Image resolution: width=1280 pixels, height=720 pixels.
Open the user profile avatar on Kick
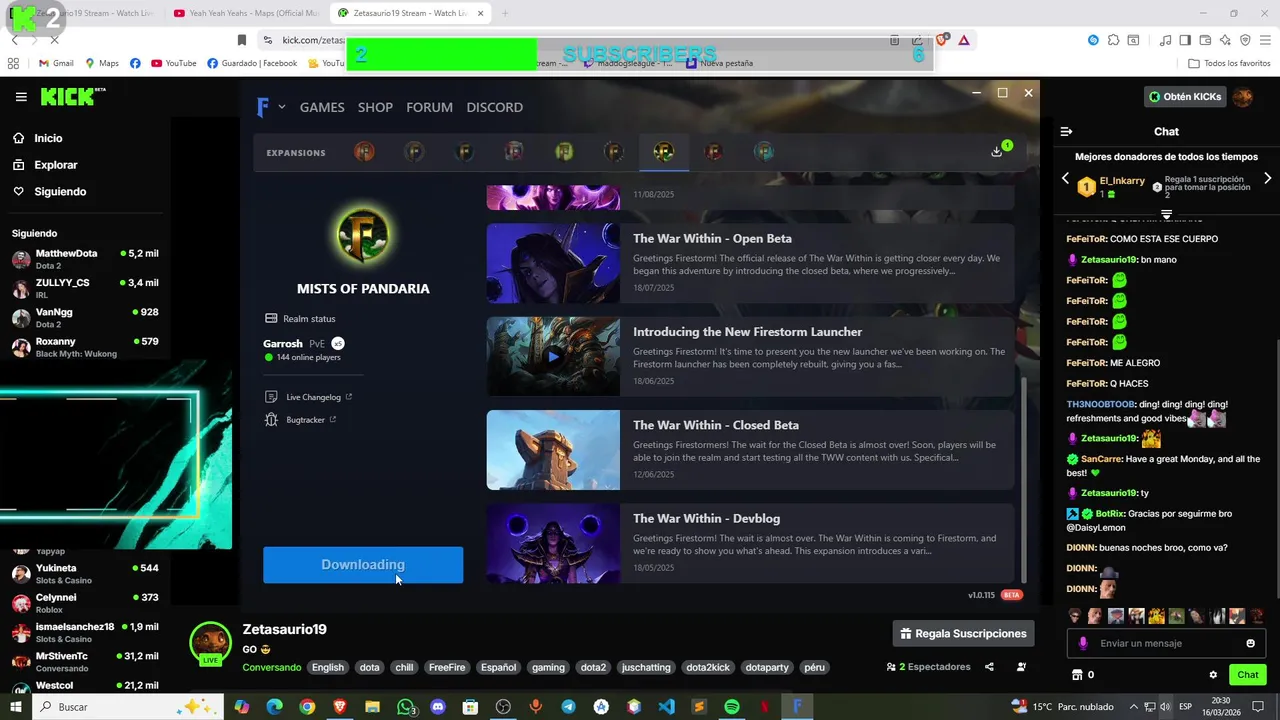click(1242, 97)
